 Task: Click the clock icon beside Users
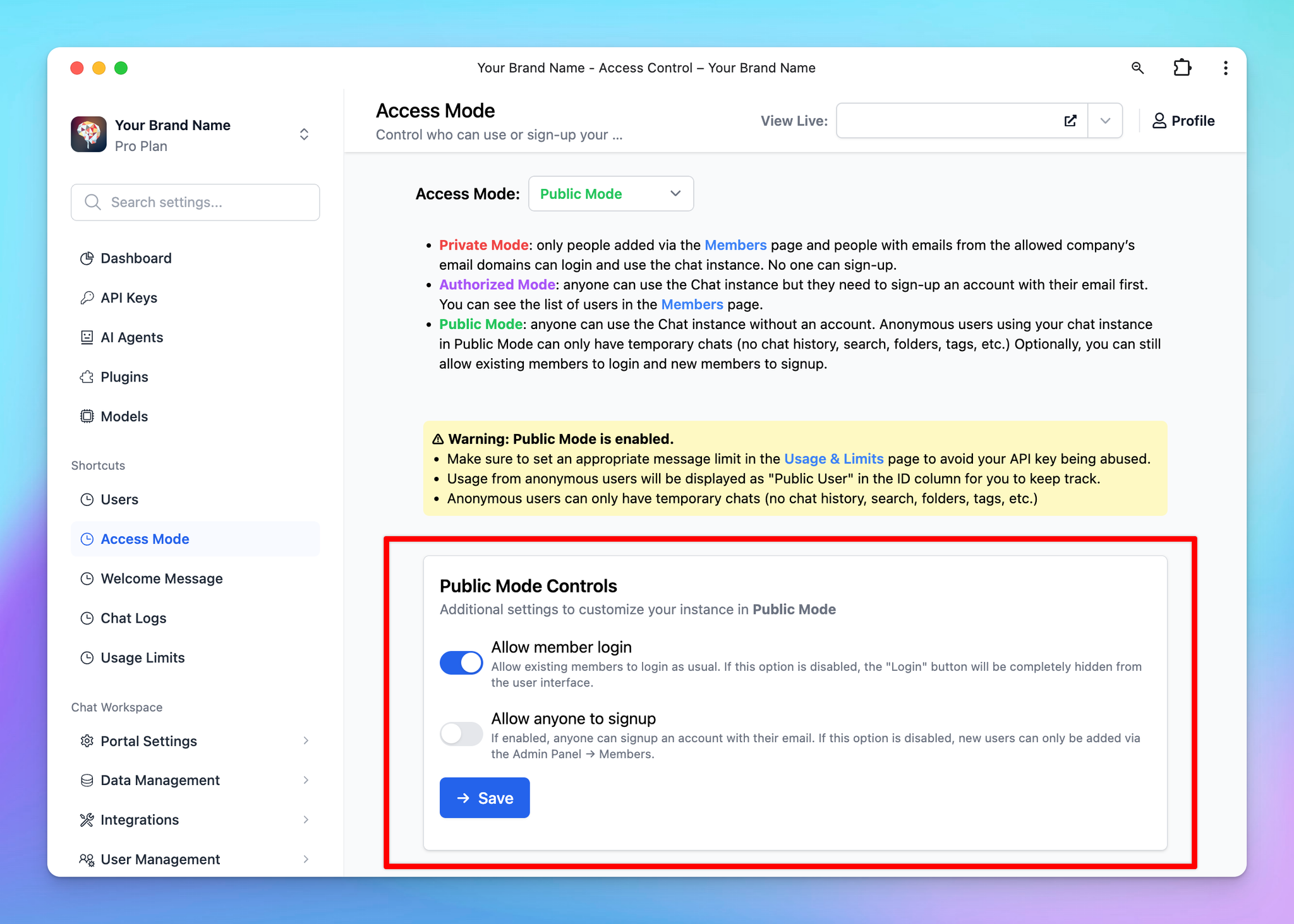coord(87,500)
